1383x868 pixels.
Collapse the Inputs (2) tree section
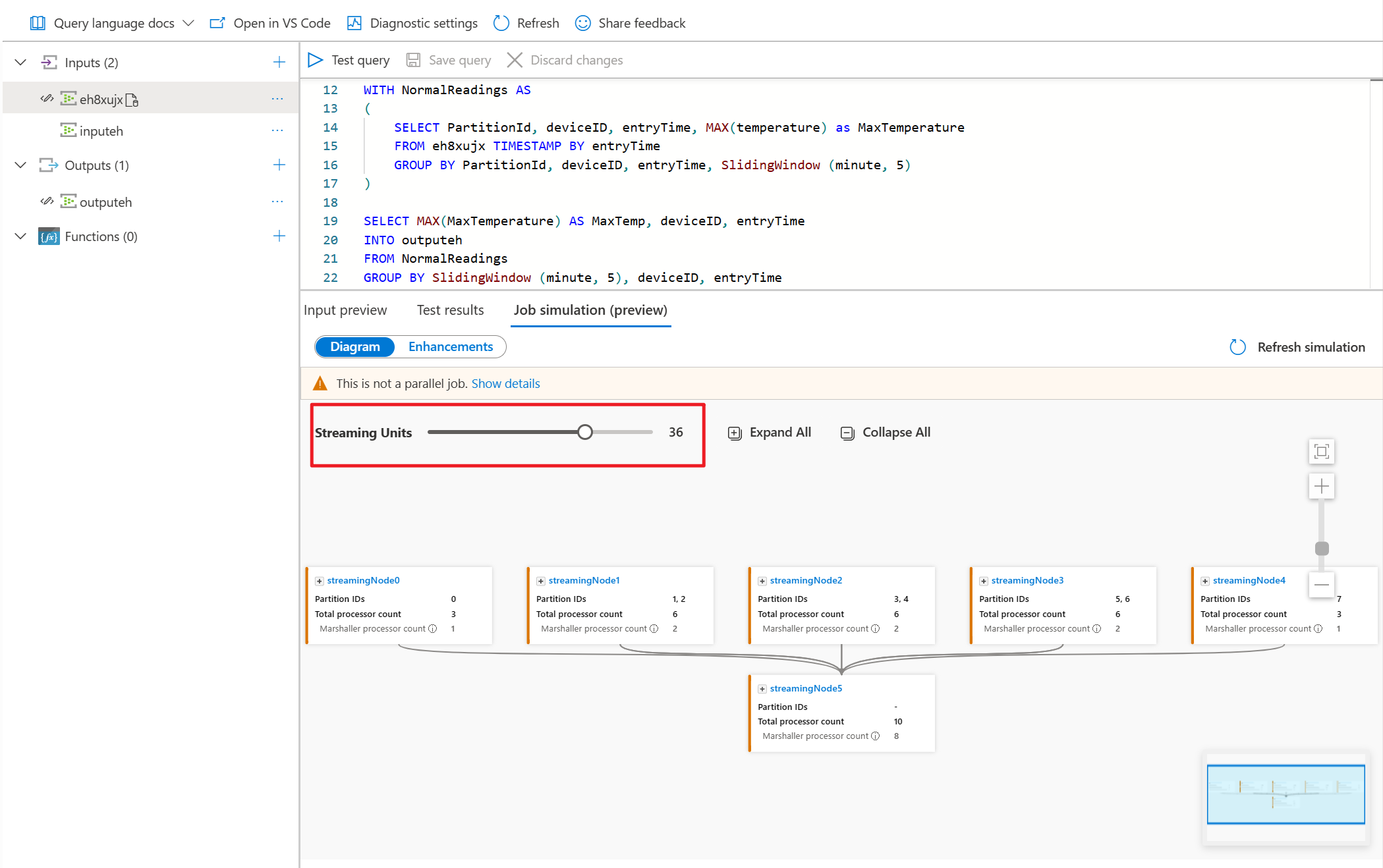pyautogui.click(x=20, y=63)
